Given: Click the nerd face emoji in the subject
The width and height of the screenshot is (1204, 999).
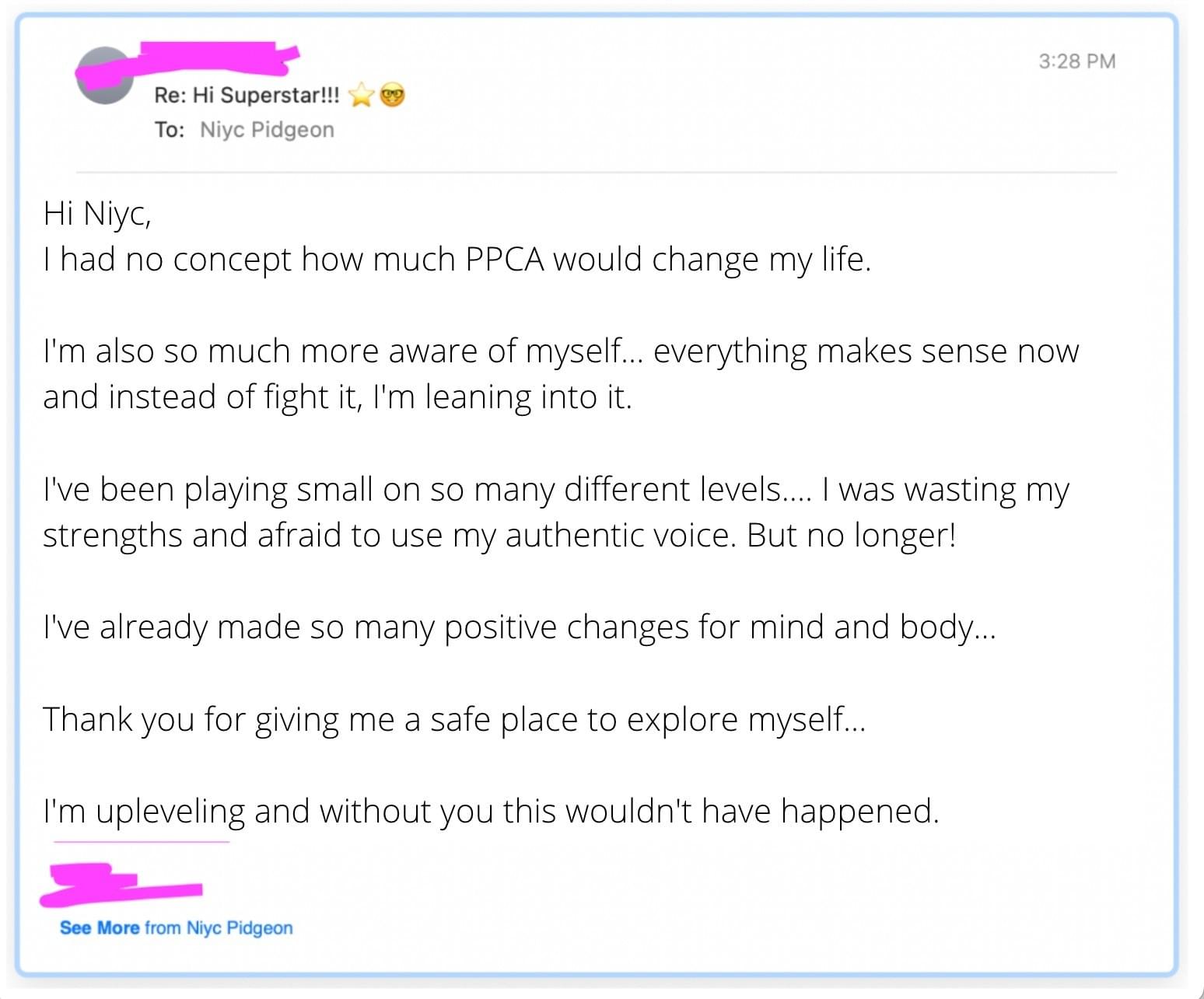Looking at the screenshot, I should [x=392, y=96].
